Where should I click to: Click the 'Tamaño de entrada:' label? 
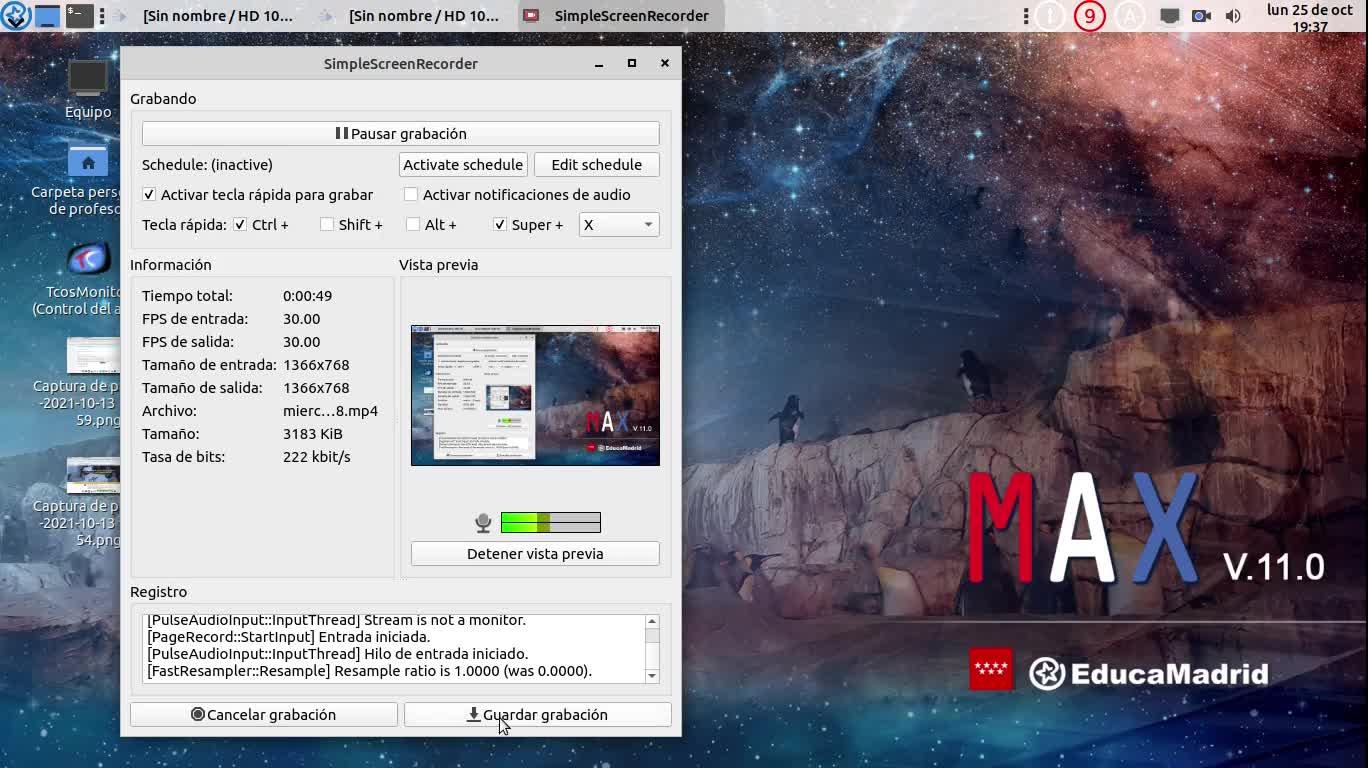point(209,365)
